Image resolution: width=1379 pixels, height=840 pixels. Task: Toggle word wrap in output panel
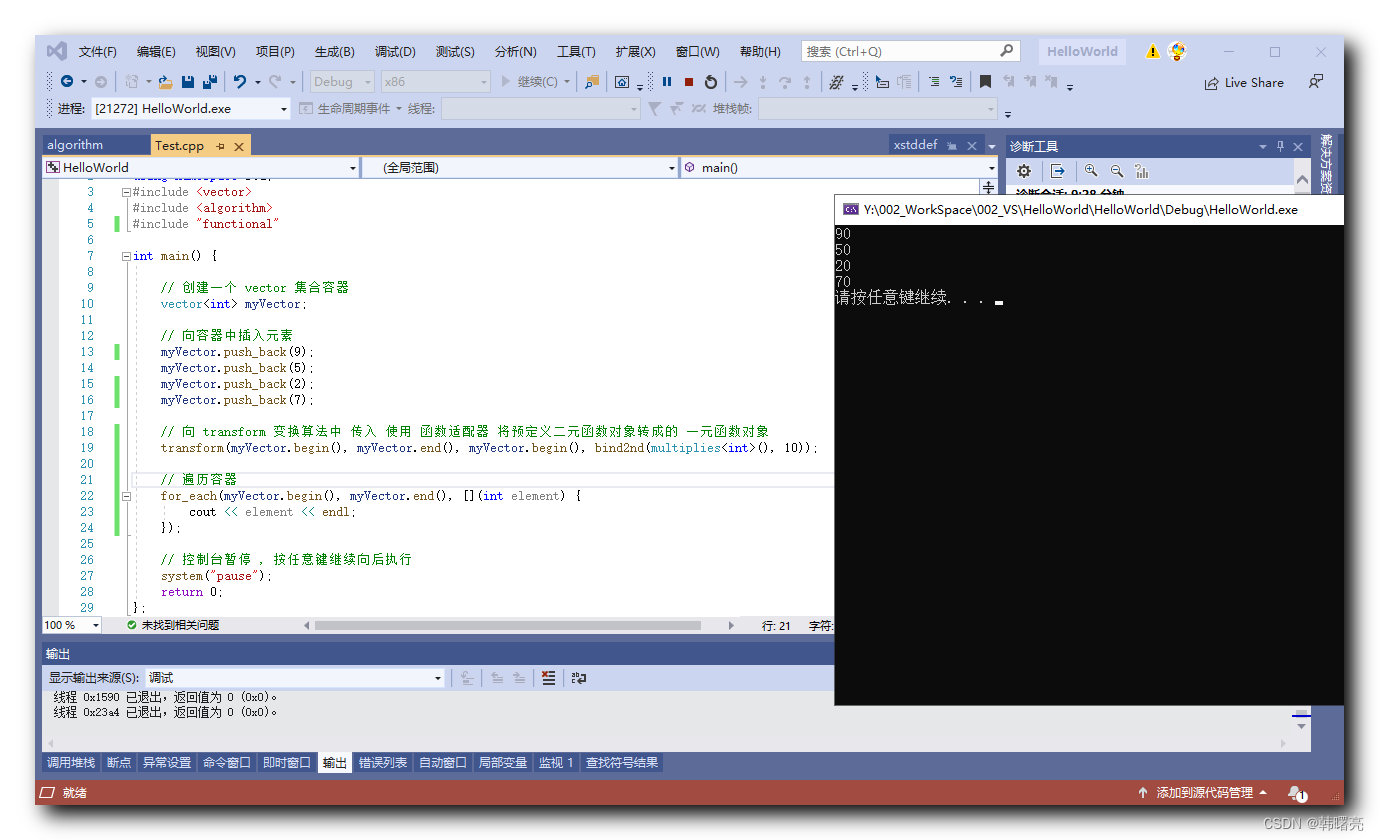(579, 678)
